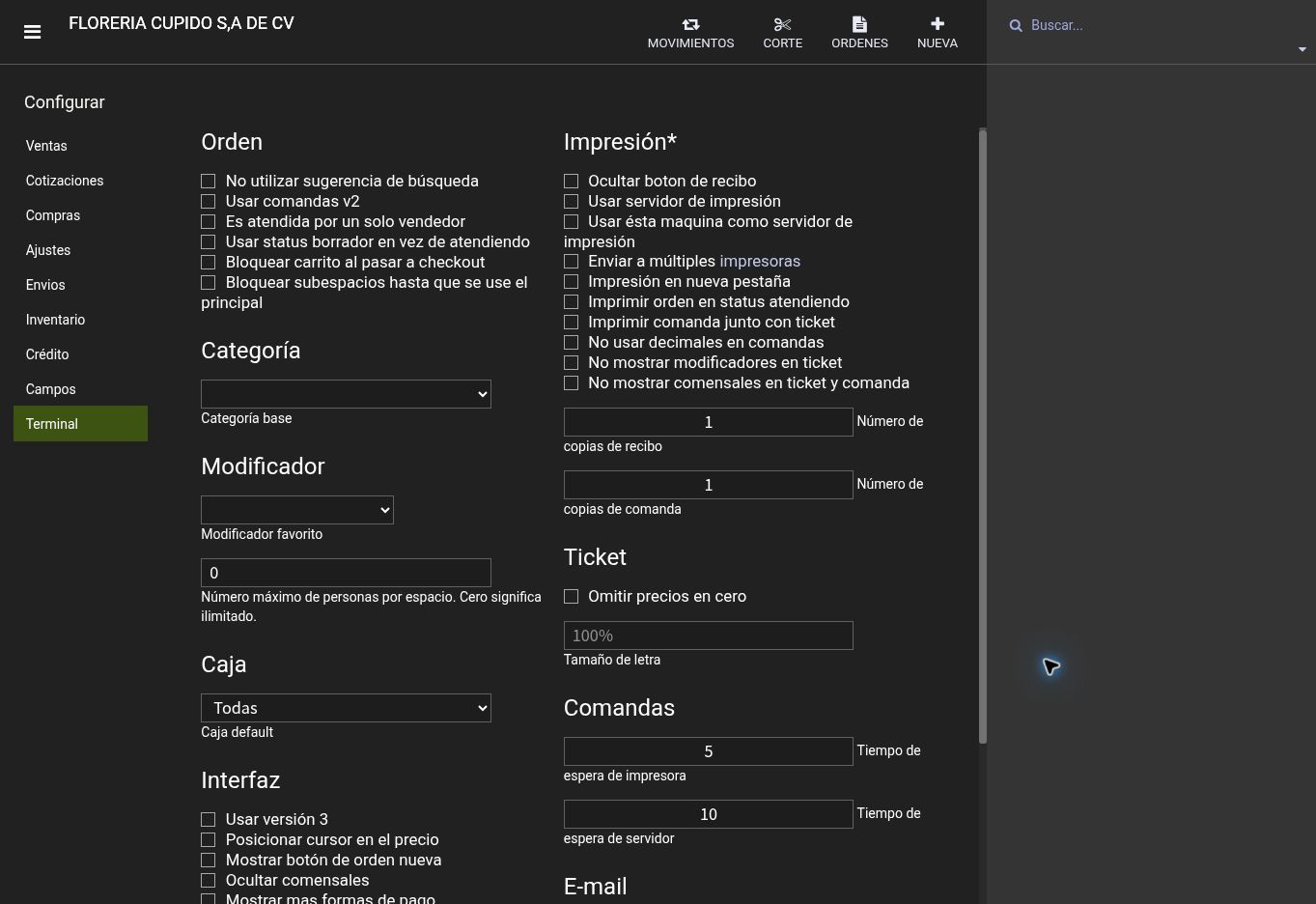Click the FLORERIA CUPIDO S,A DE CV title

(182, 23)
